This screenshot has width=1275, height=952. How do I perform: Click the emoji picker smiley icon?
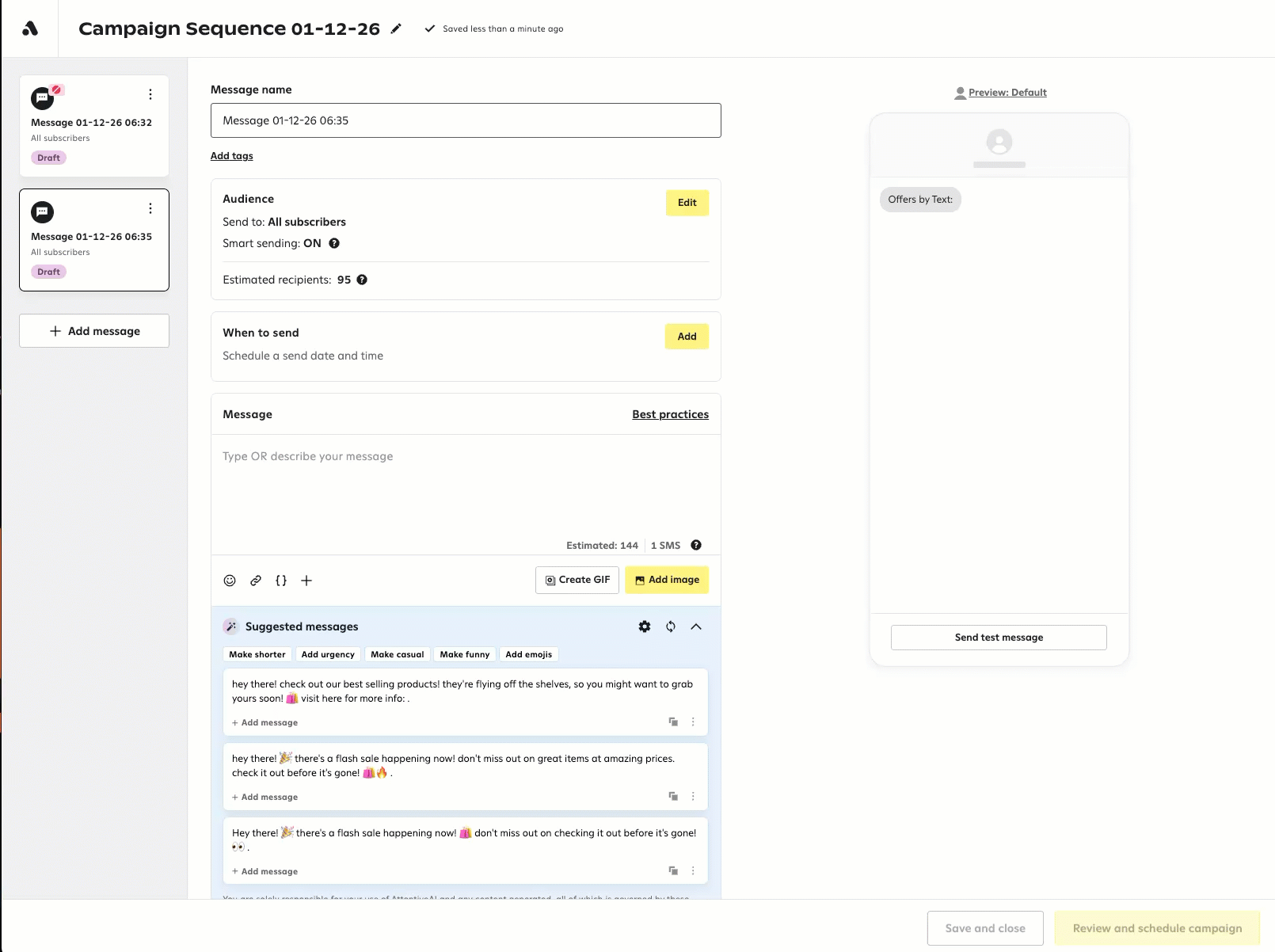230,581
